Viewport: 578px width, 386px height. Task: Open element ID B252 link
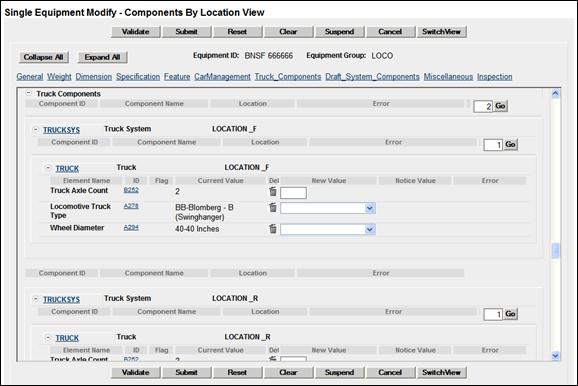[131, 190]
